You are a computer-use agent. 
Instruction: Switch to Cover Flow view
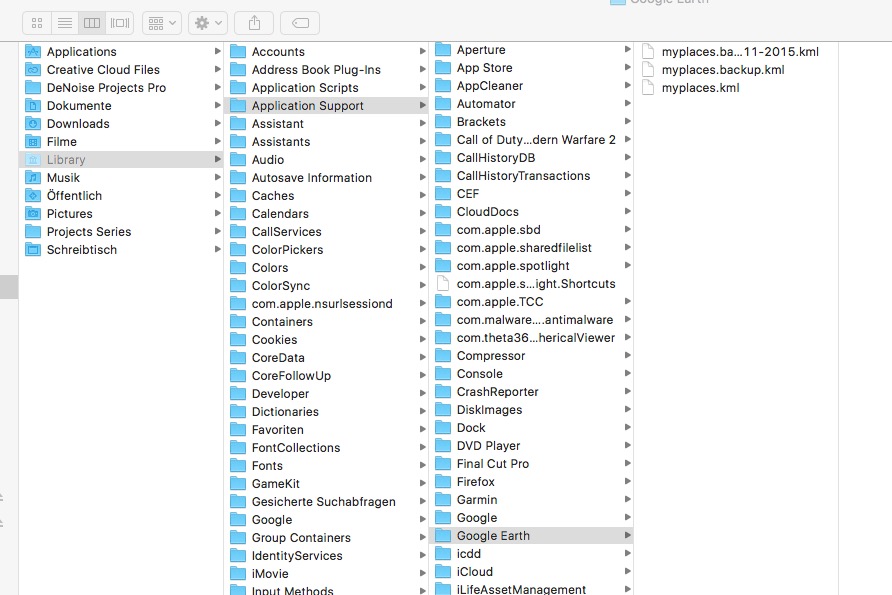click(x=120, y=22)
